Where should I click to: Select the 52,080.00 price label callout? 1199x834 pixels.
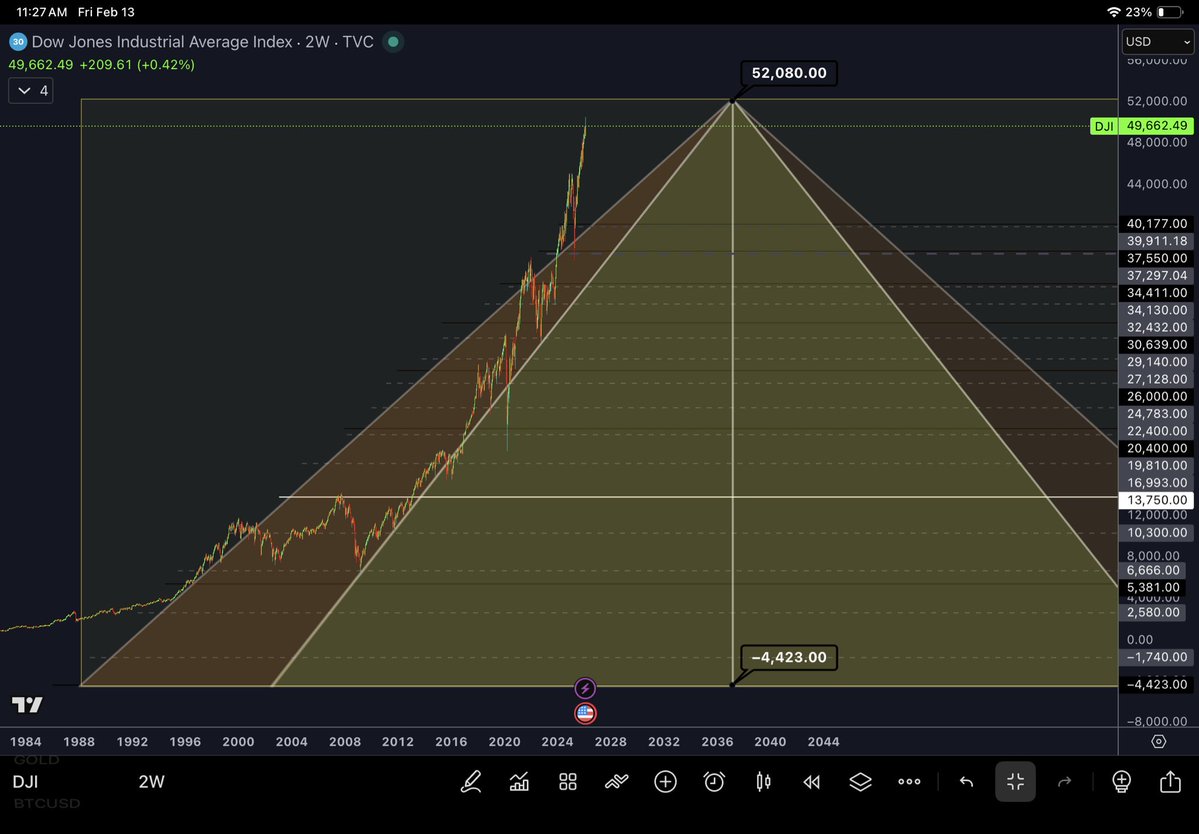click(788, 73)
